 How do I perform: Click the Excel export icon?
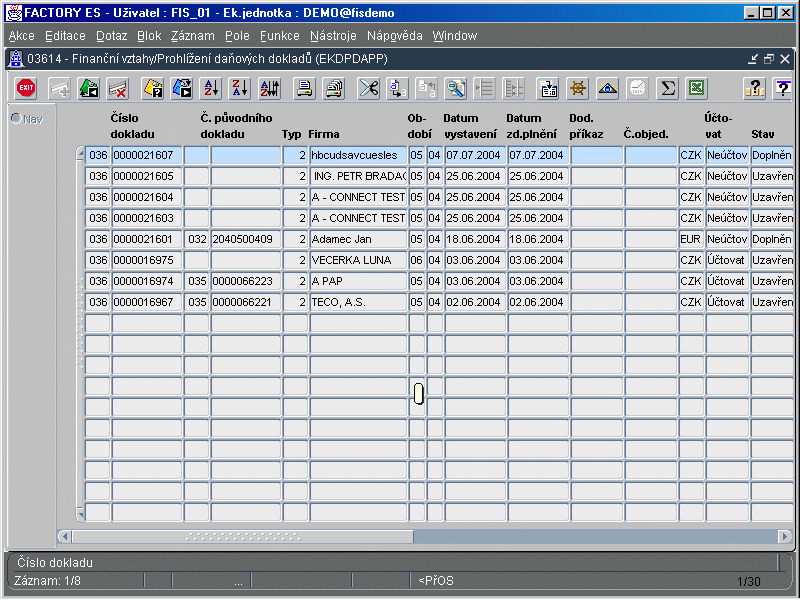point(696,89)
